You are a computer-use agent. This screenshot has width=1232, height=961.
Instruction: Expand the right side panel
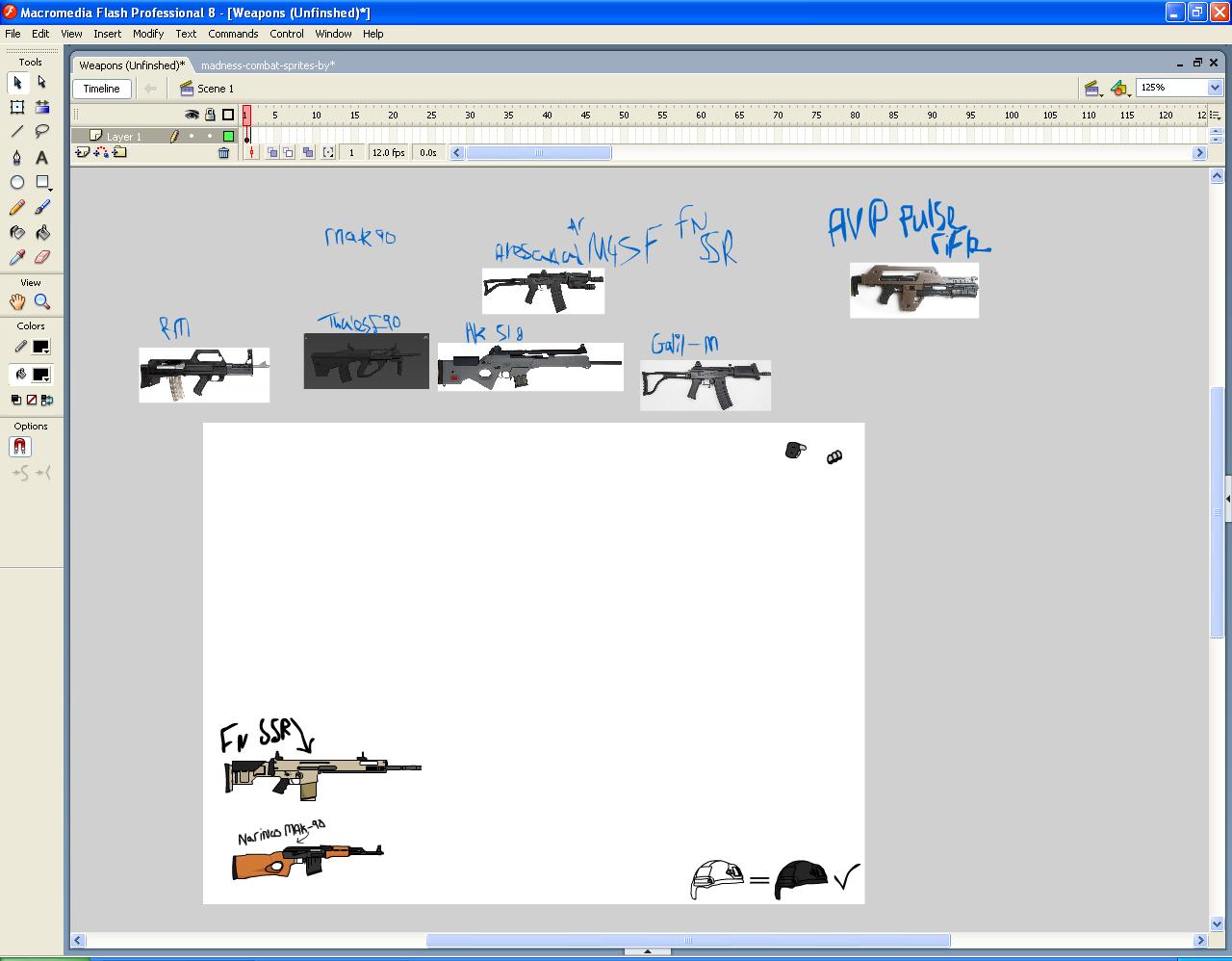1228,500
